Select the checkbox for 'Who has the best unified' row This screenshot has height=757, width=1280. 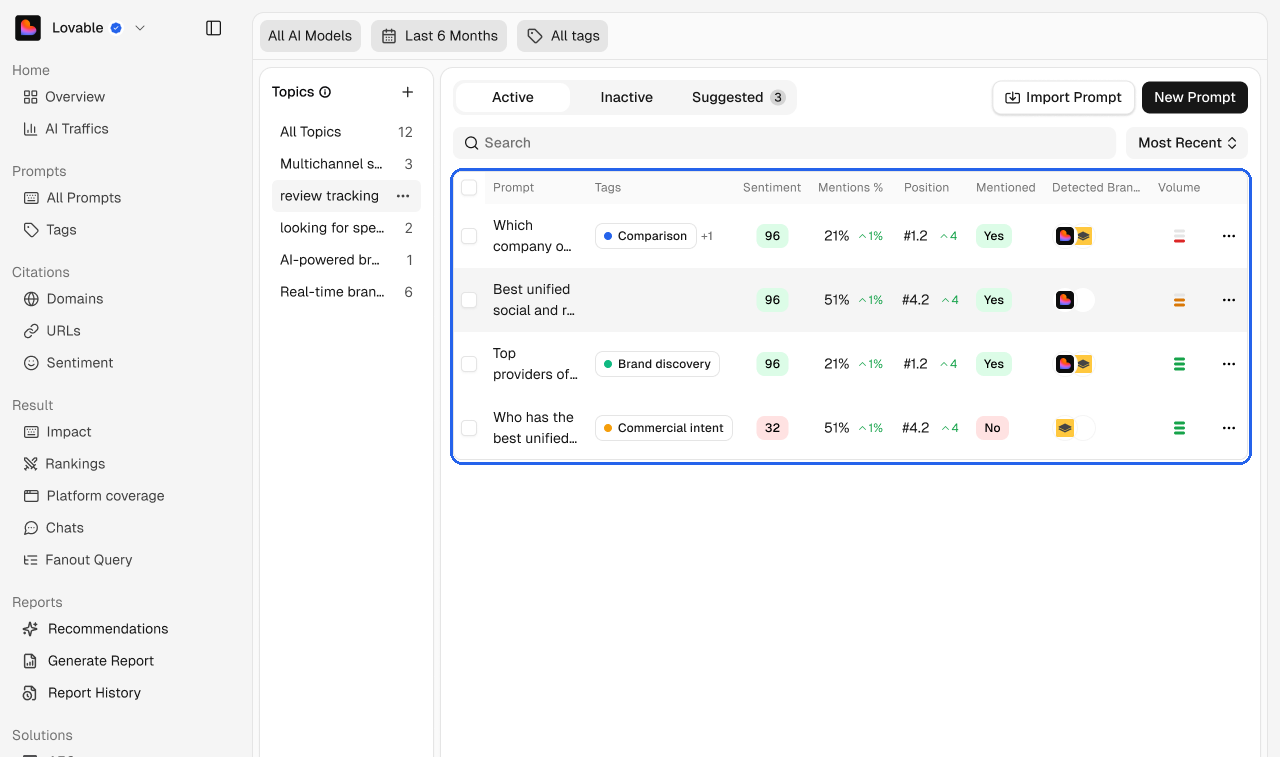(469, 428)
